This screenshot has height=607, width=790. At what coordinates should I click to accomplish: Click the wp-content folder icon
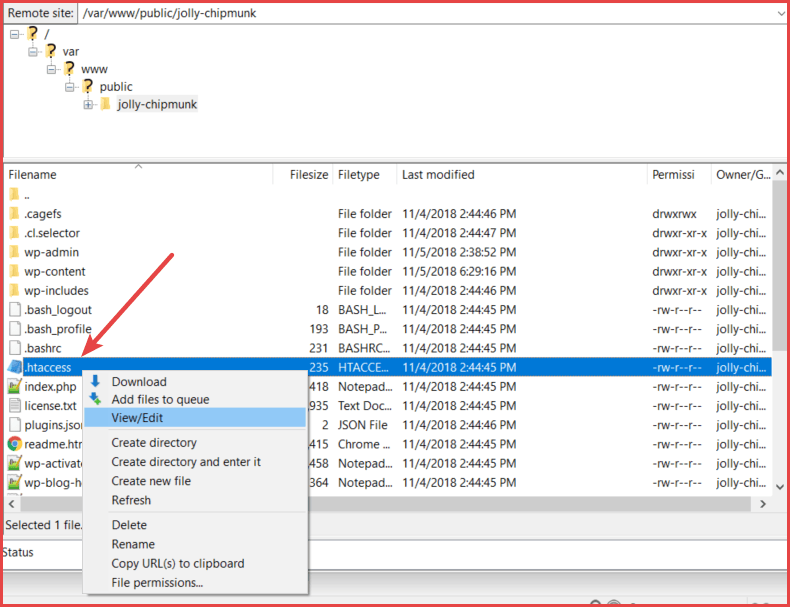tap(14, 271)
